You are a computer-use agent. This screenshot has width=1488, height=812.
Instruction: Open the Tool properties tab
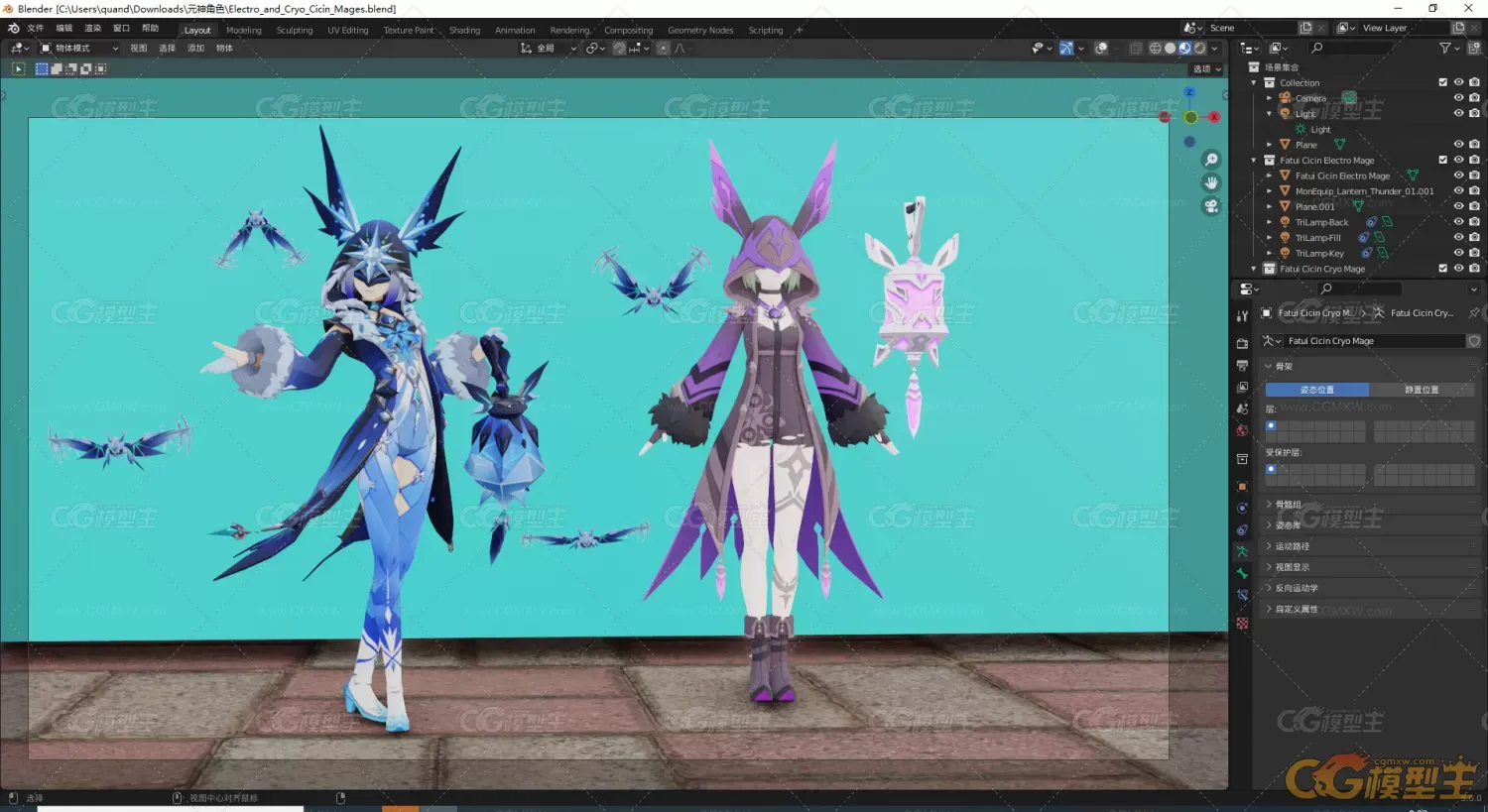(1242, 315)
